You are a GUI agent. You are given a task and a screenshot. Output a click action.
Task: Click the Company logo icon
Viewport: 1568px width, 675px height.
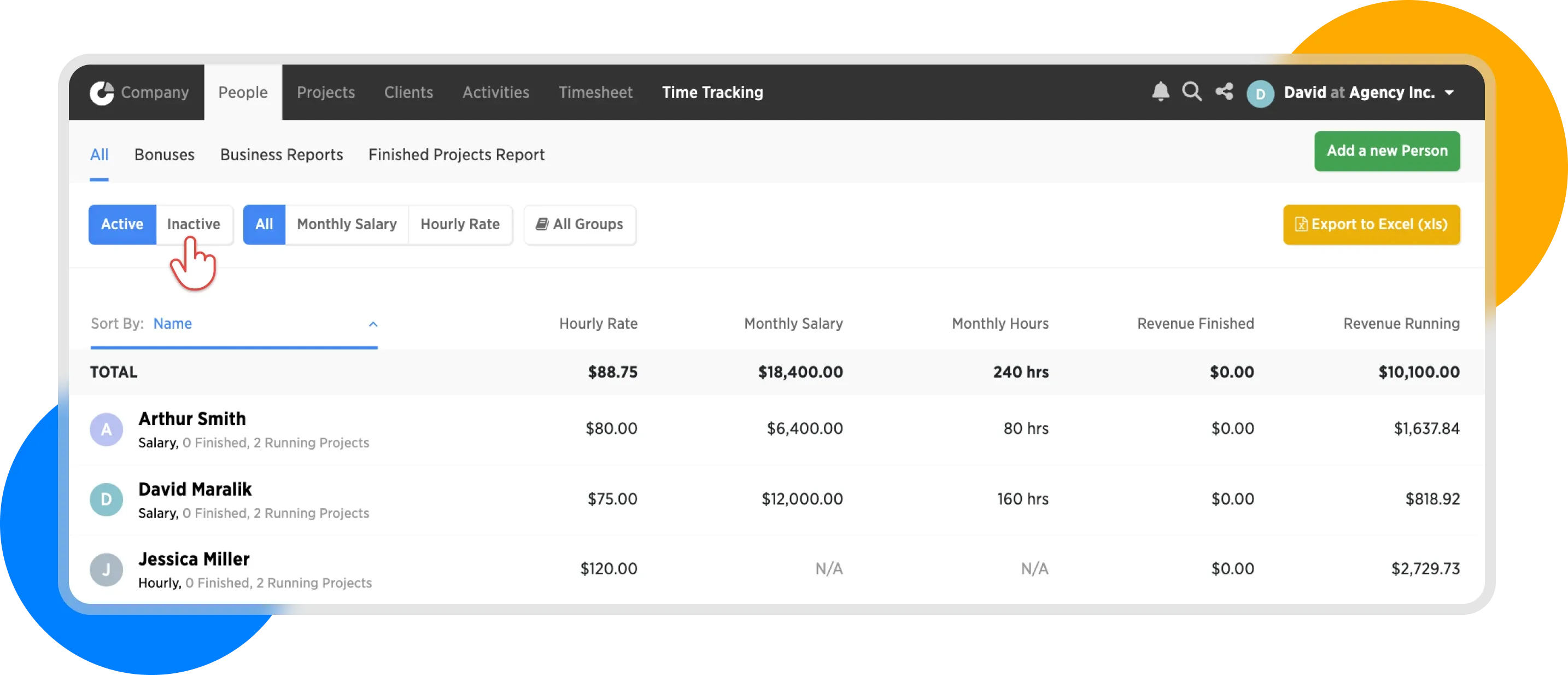[x=102, y=92]
